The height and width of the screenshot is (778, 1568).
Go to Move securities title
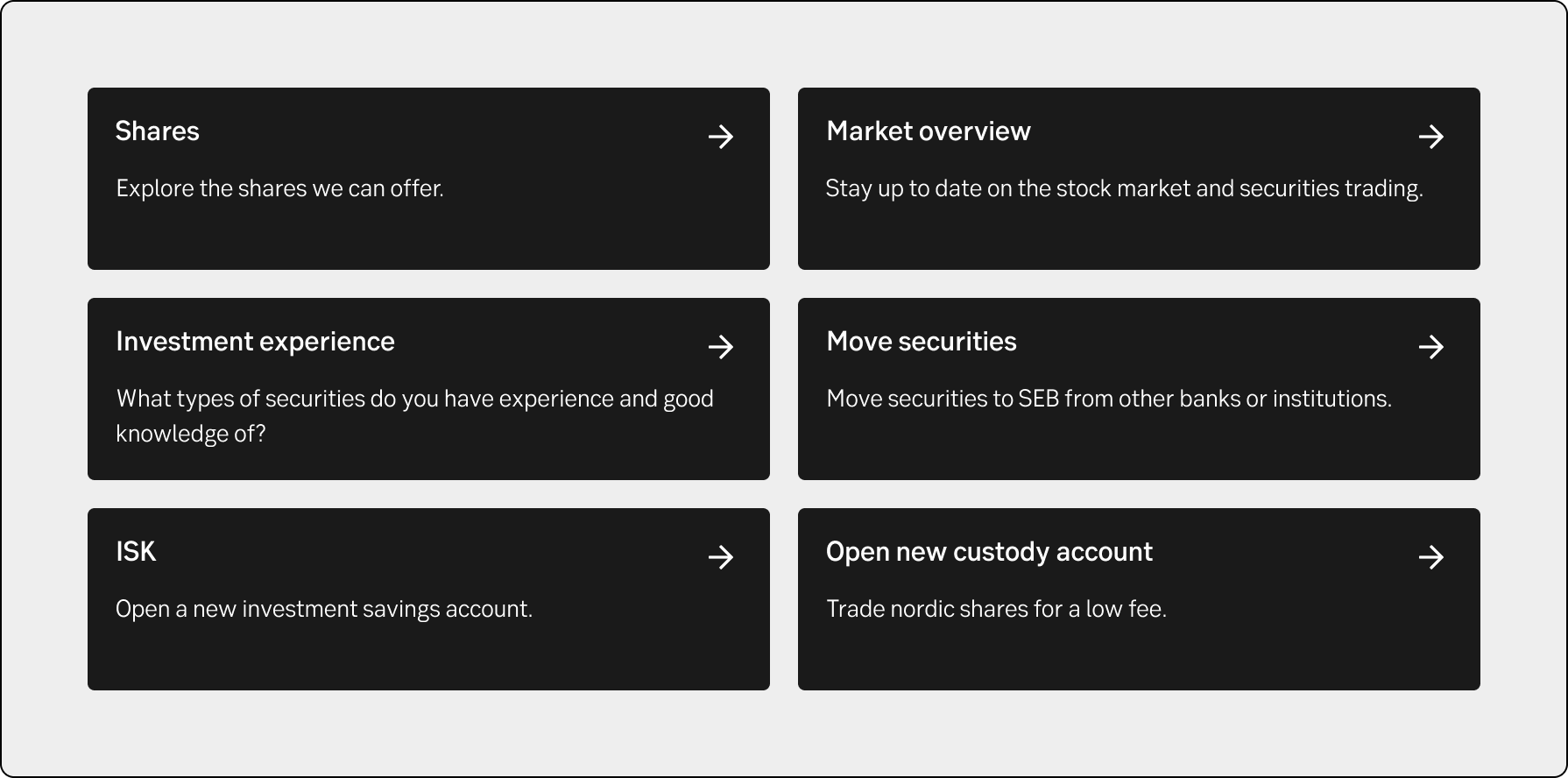point(922,342)
